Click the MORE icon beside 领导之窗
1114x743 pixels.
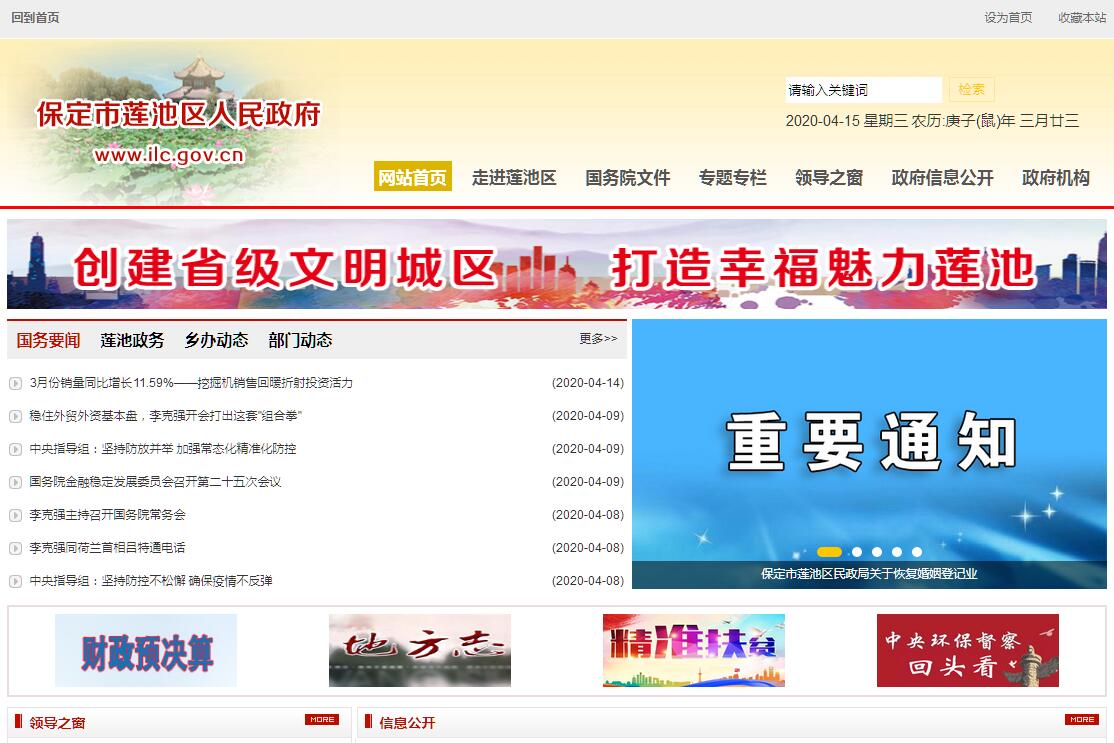(322, 719)
